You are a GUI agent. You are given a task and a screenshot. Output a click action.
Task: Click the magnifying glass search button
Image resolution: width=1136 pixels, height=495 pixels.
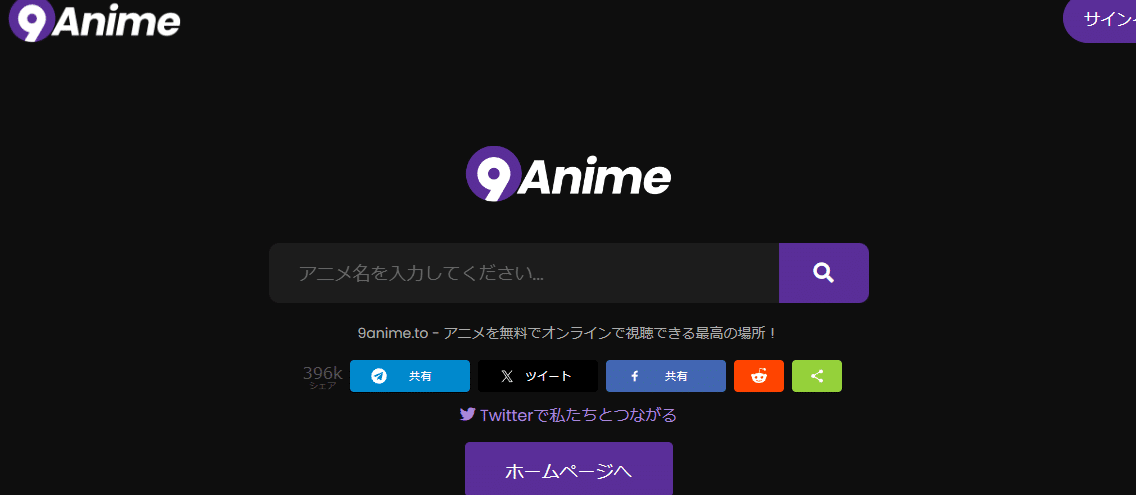pos(824,273)
